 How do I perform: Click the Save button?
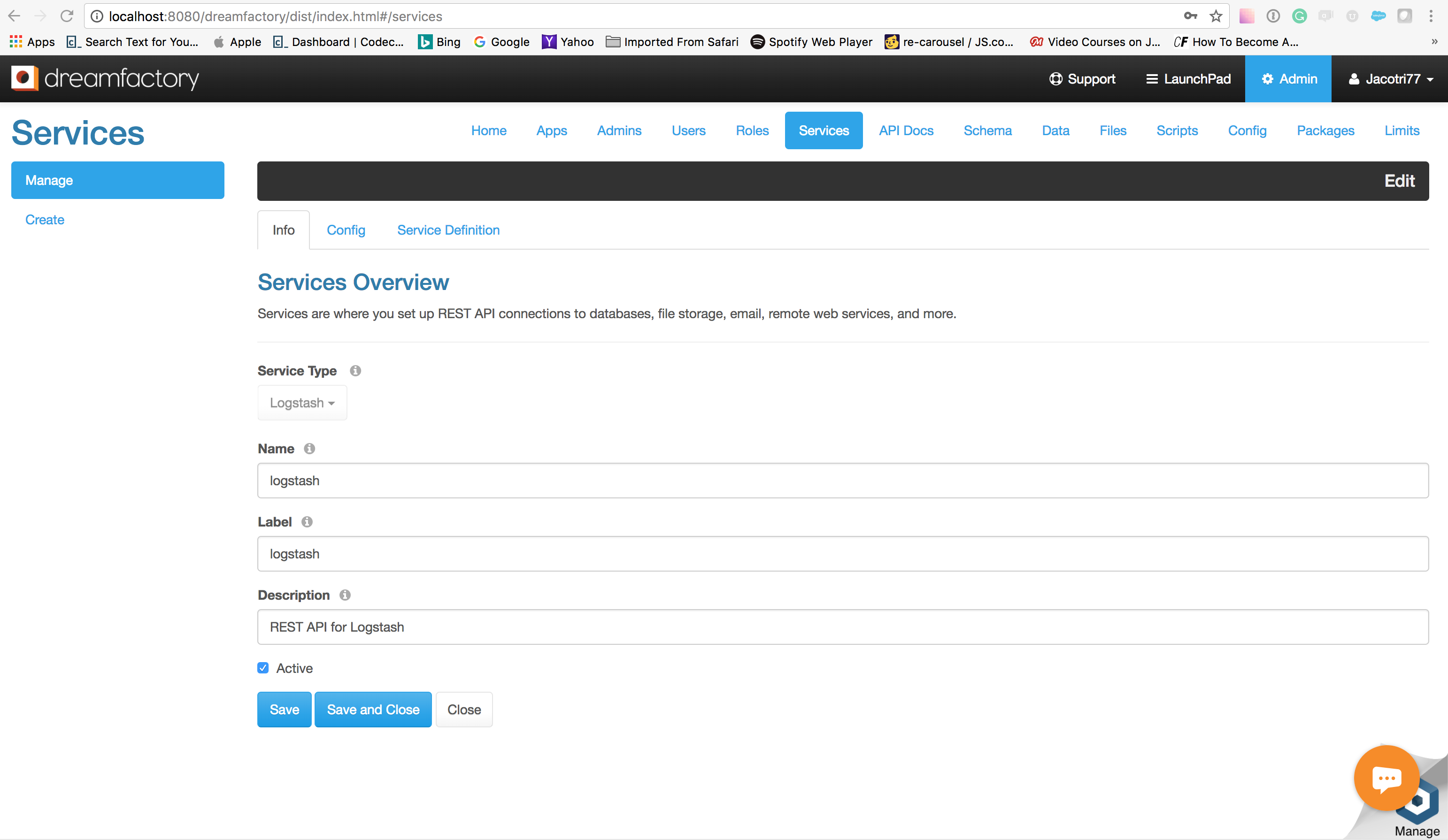point(284,709)
